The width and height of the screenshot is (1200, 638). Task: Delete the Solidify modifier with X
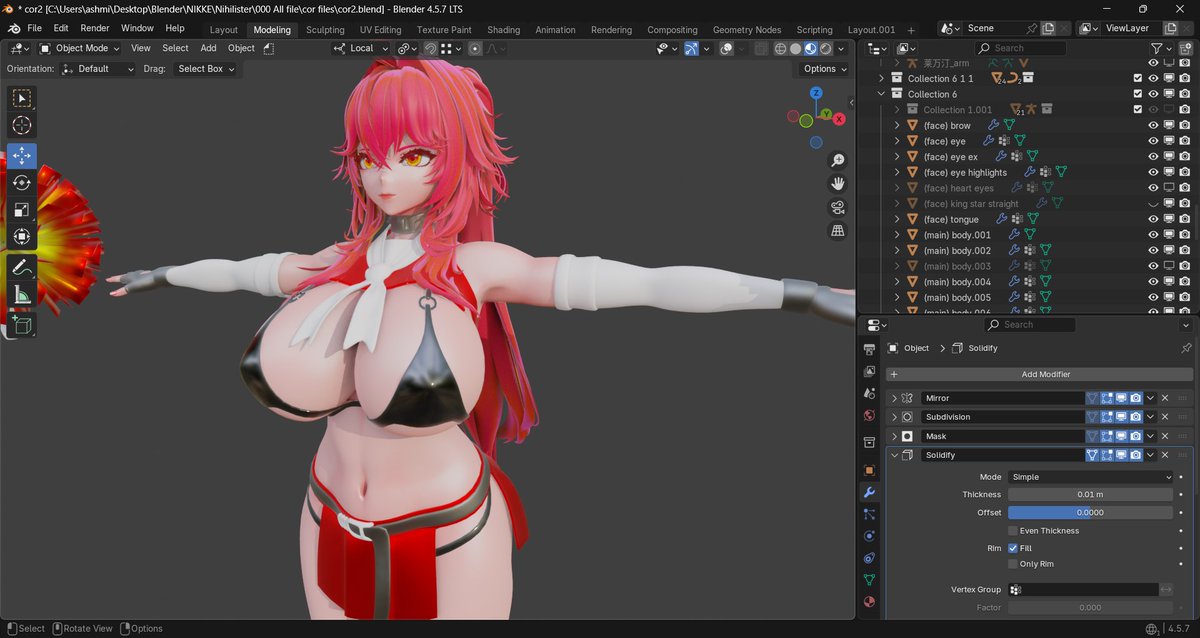[x=1165, y=455]
